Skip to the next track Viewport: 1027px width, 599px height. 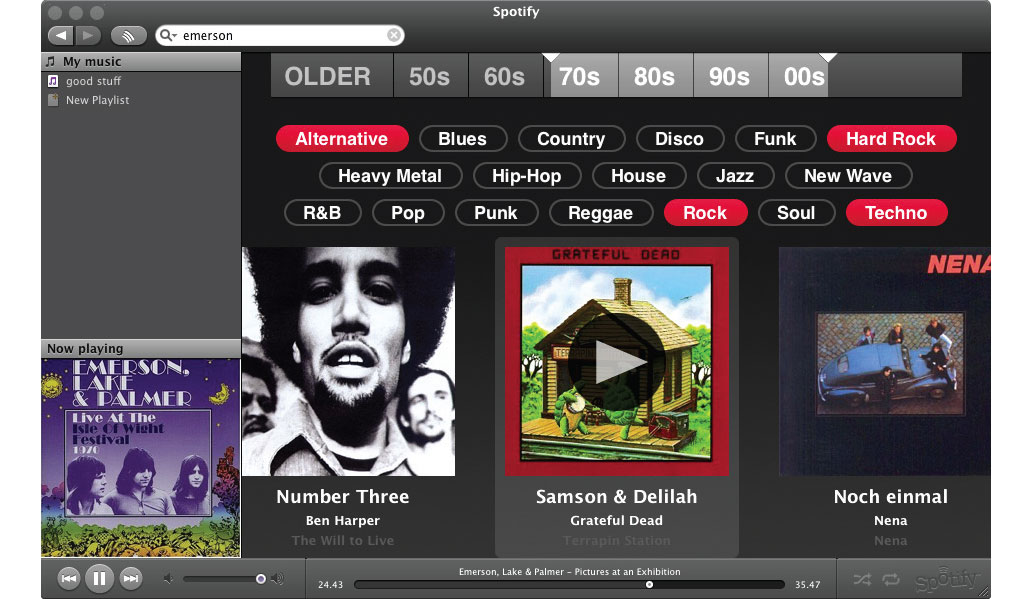[131, 578]
